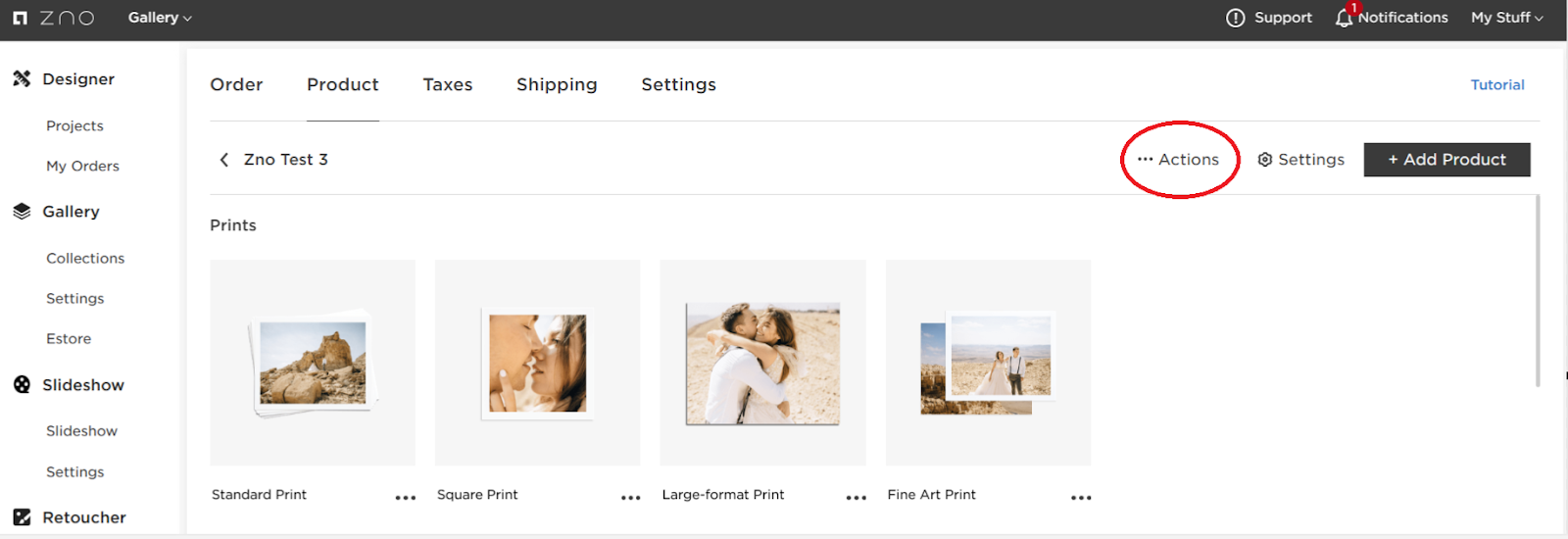Switch to the Shipping tab
Screen dimensions: 1568x539
[x=557, y=85]
